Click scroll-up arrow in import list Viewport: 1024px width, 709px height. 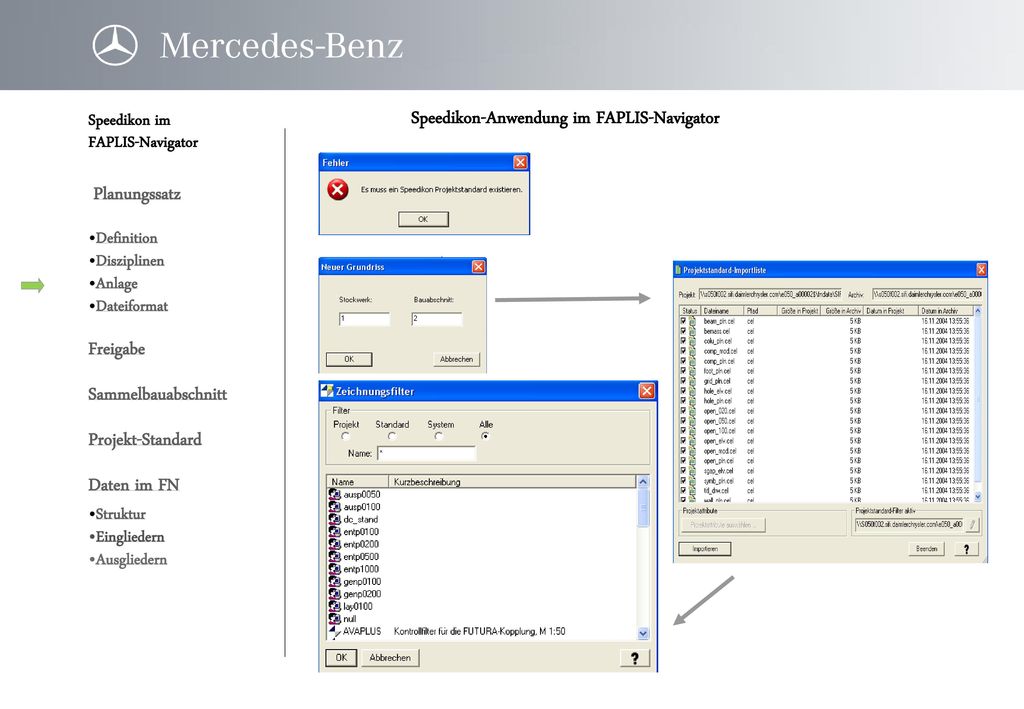(978, 311)
